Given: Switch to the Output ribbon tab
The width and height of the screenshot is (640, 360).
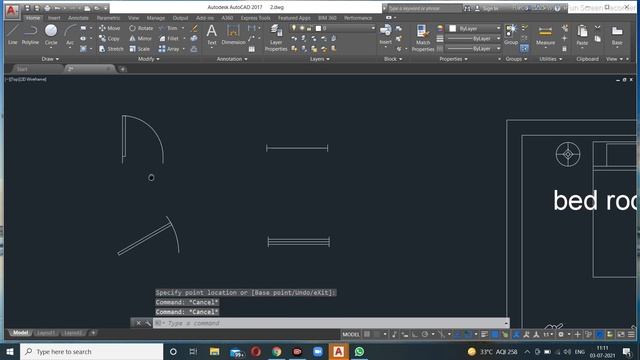Looking at the screenshot, I should coord(180,18).
